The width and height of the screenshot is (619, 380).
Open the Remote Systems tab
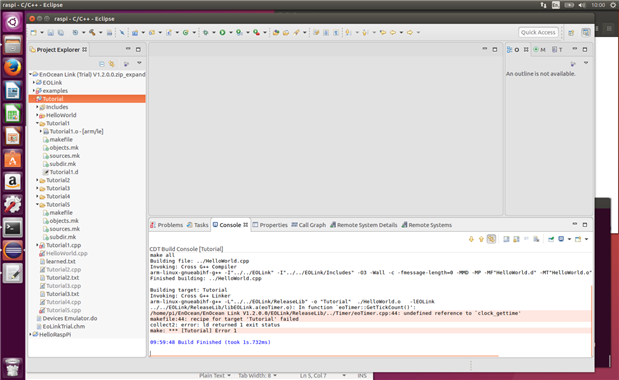[x=427, y=225]
